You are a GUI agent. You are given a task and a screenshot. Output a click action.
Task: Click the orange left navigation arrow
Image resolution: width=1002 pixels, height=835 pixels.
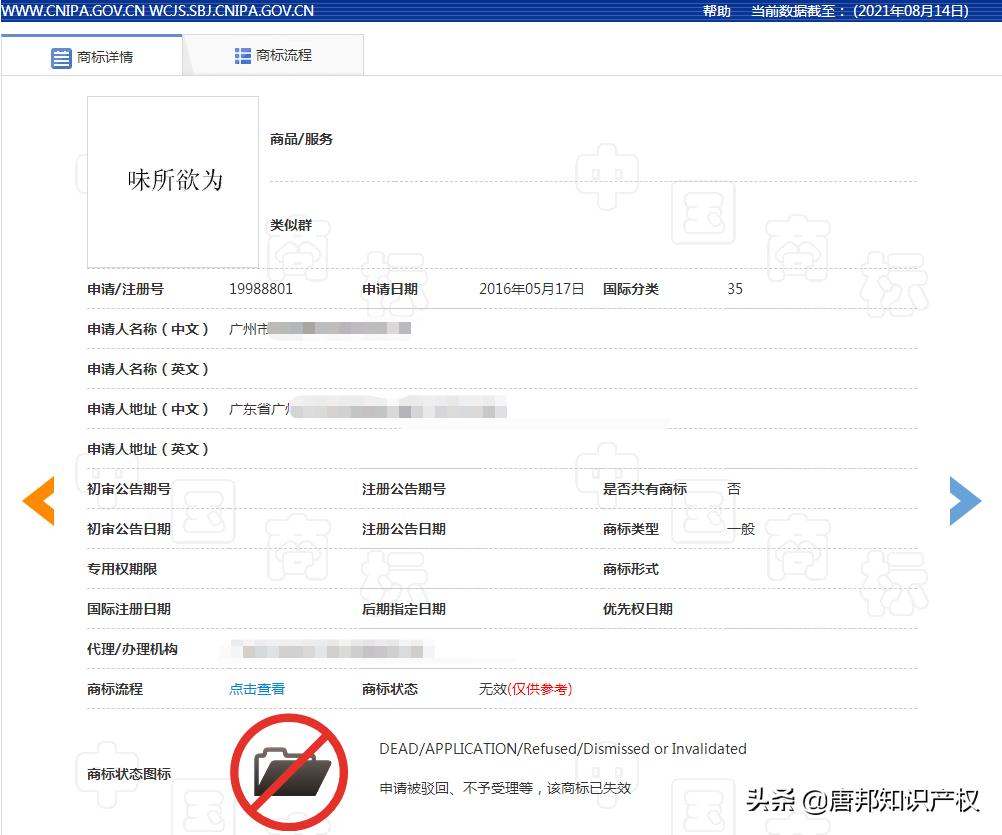pyautogui.click(x=39, y=501)
